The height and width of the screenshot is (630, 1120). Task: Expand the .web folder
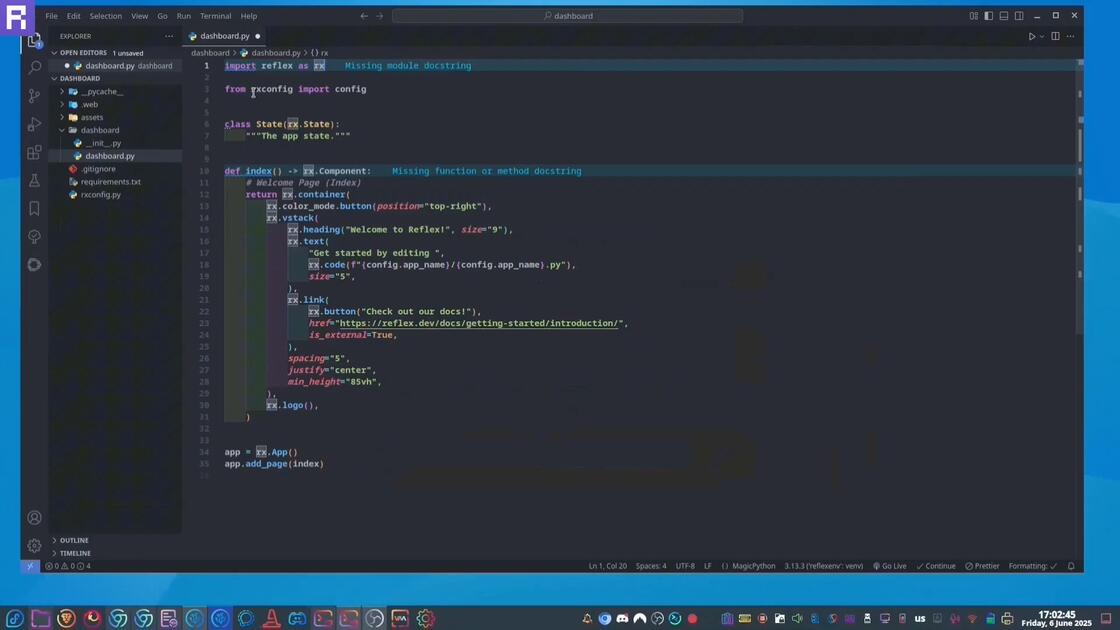89,104
